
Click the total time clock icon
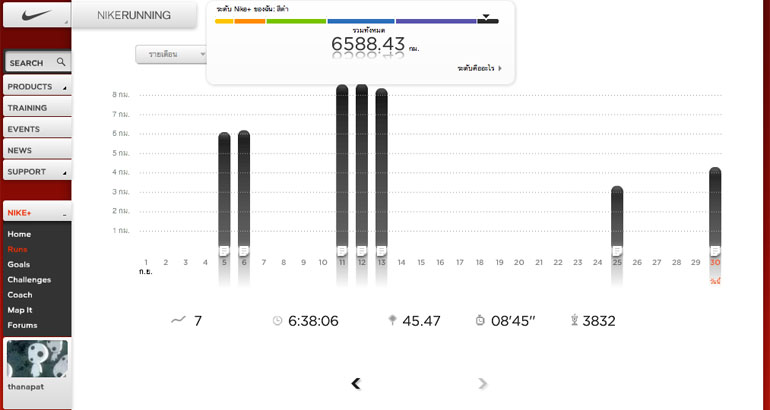click(x=277, y=321)
